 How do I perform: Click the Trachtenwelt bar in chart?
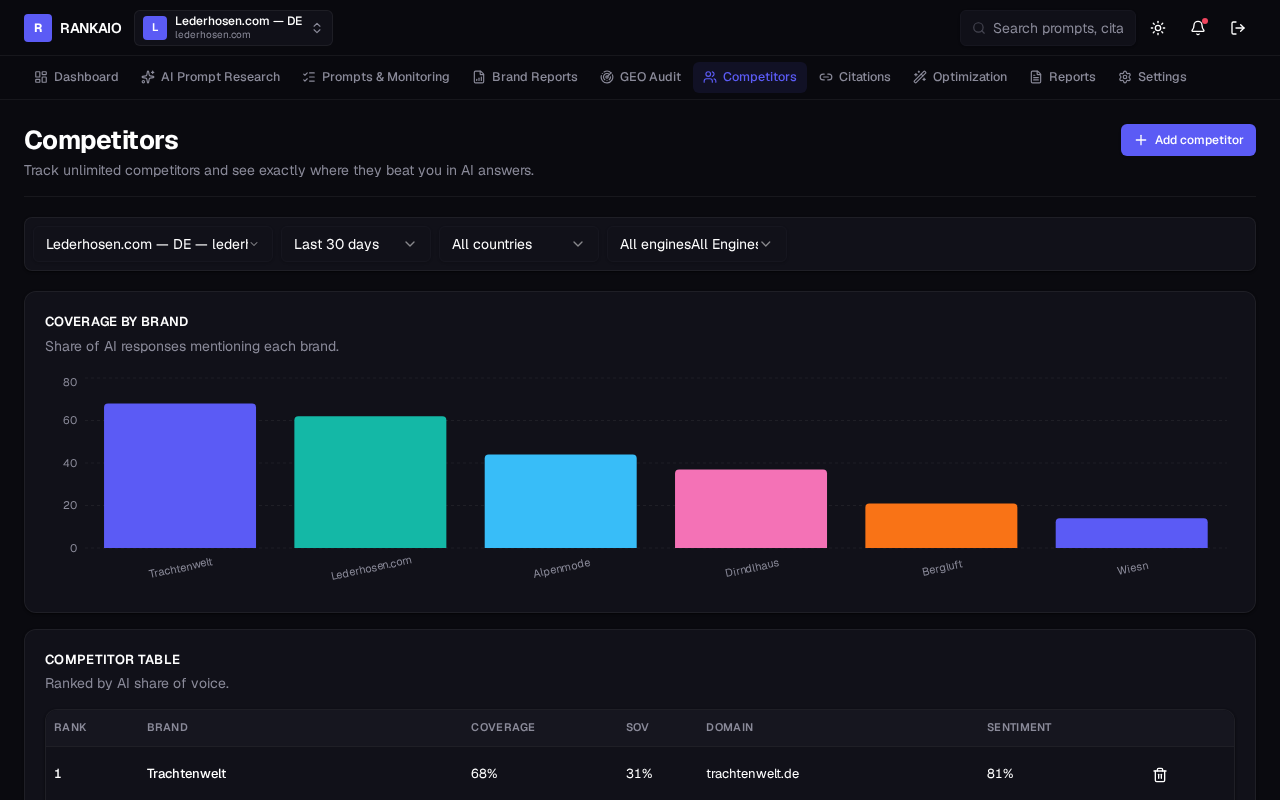tap(180, 476)
